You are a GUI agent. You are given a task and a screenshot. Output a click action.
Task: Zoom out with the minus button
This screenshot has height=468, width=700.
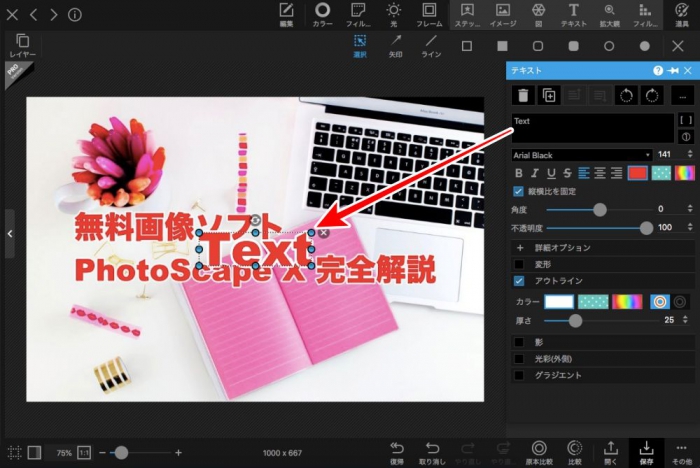coord(102,453)
